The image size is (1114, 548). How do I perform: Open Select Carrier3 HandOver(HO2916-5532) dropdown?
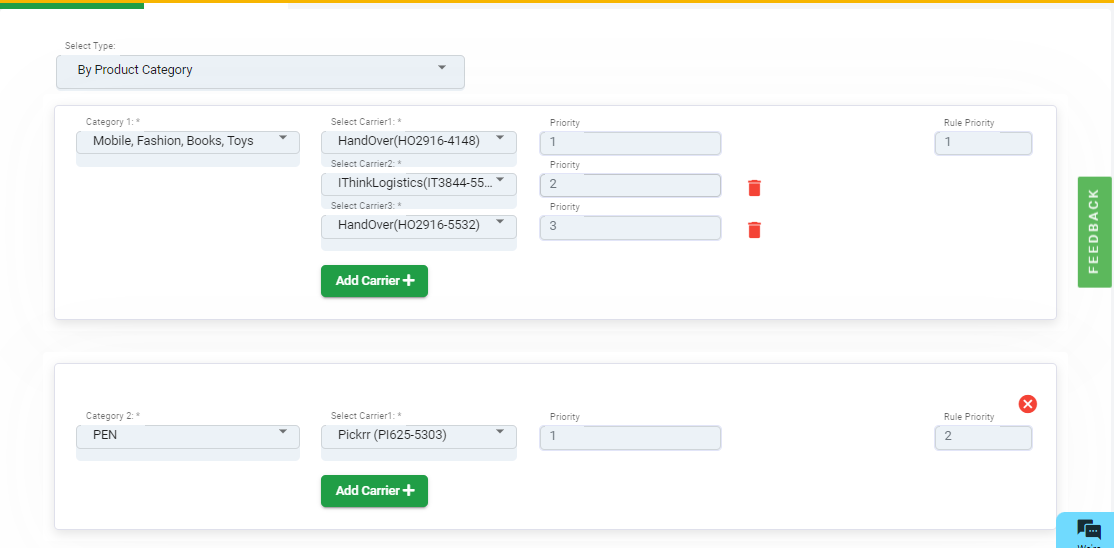tap(418, 227)
